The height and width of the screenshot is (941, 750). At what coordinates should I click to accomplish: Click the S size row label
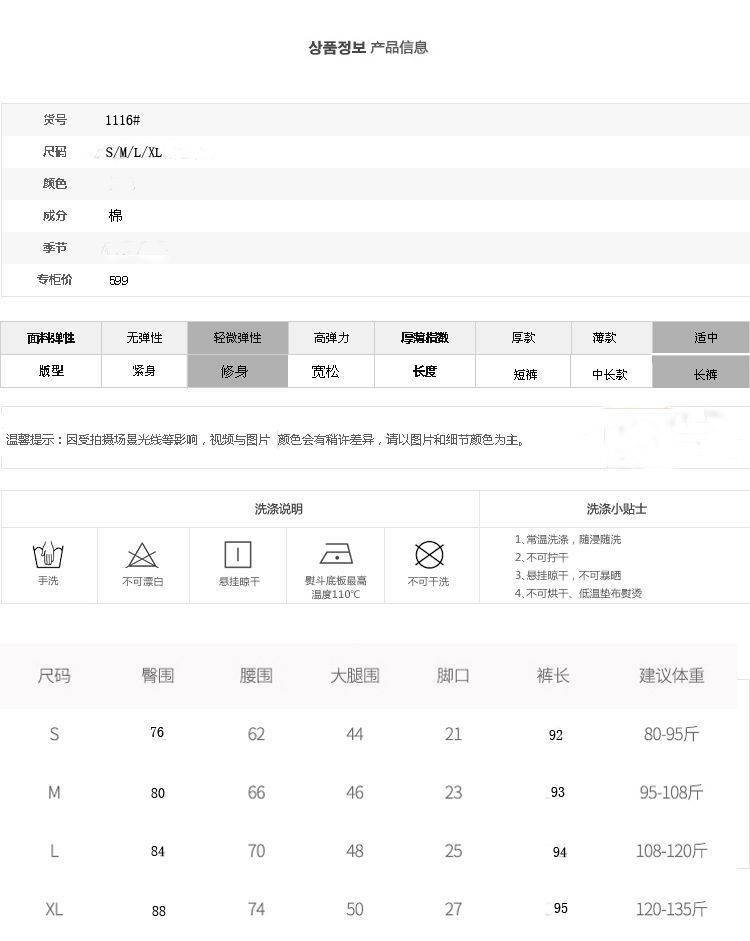pyautogui.click(x=54, y=734)
